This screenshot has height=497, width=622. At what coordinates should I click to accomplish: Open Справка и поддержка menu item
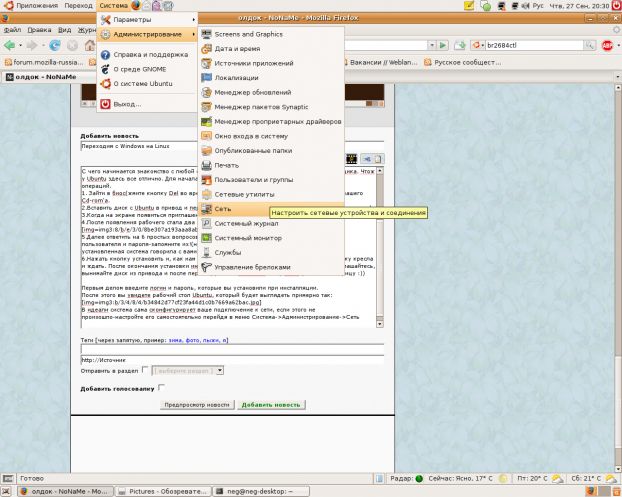click(150, 54)
